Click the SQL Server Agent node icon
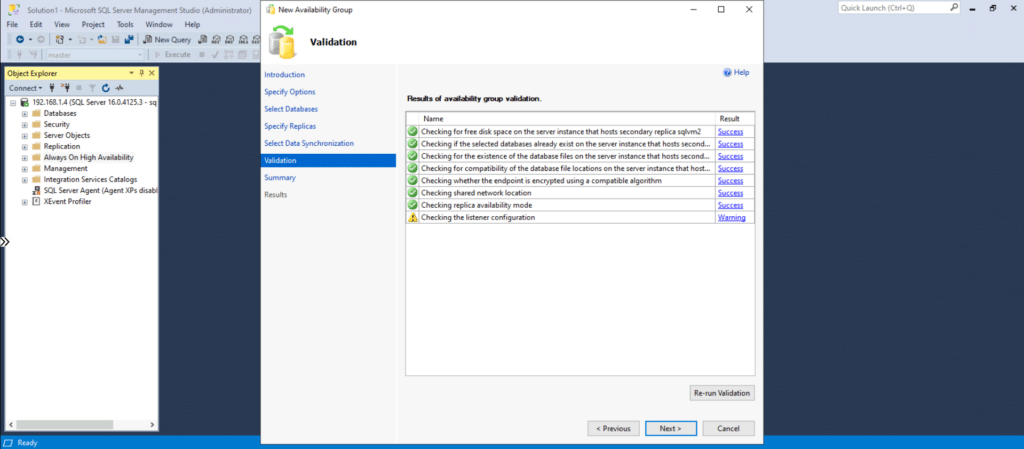 click(x=37, y=190)
